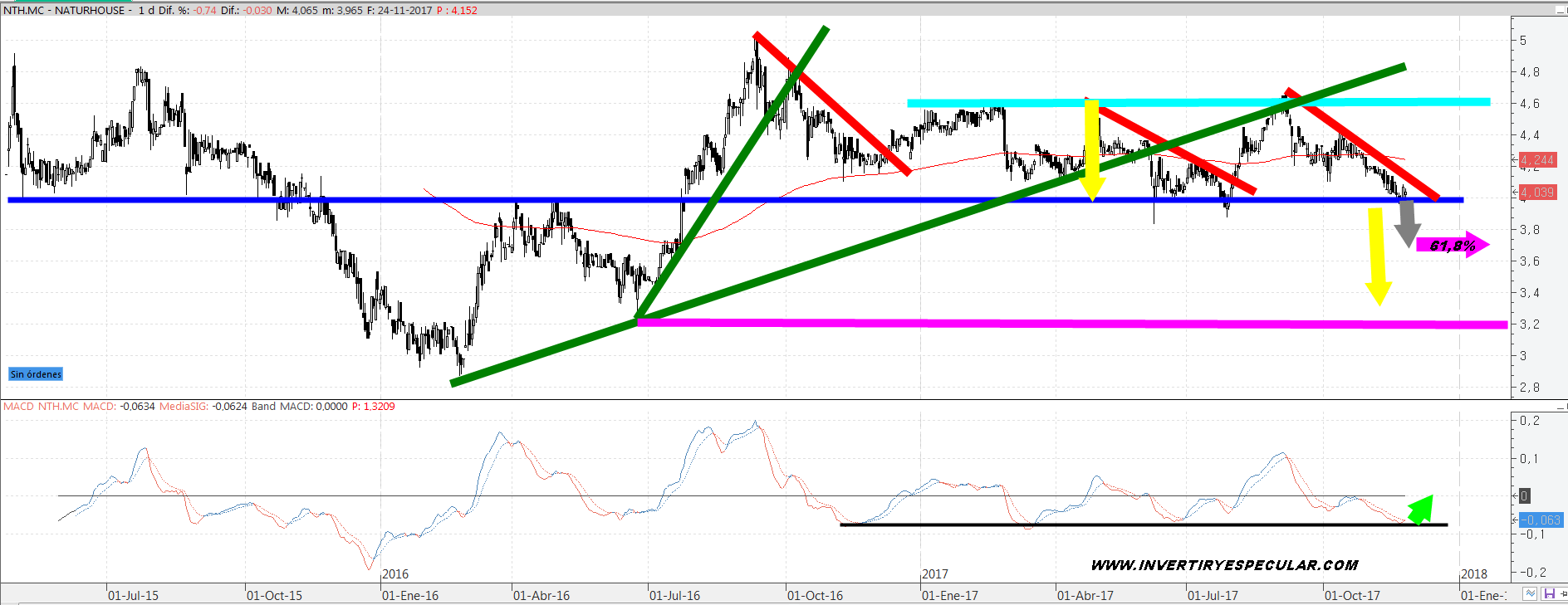Click the MACD NTH.MC indicator label

coord(42,407)
